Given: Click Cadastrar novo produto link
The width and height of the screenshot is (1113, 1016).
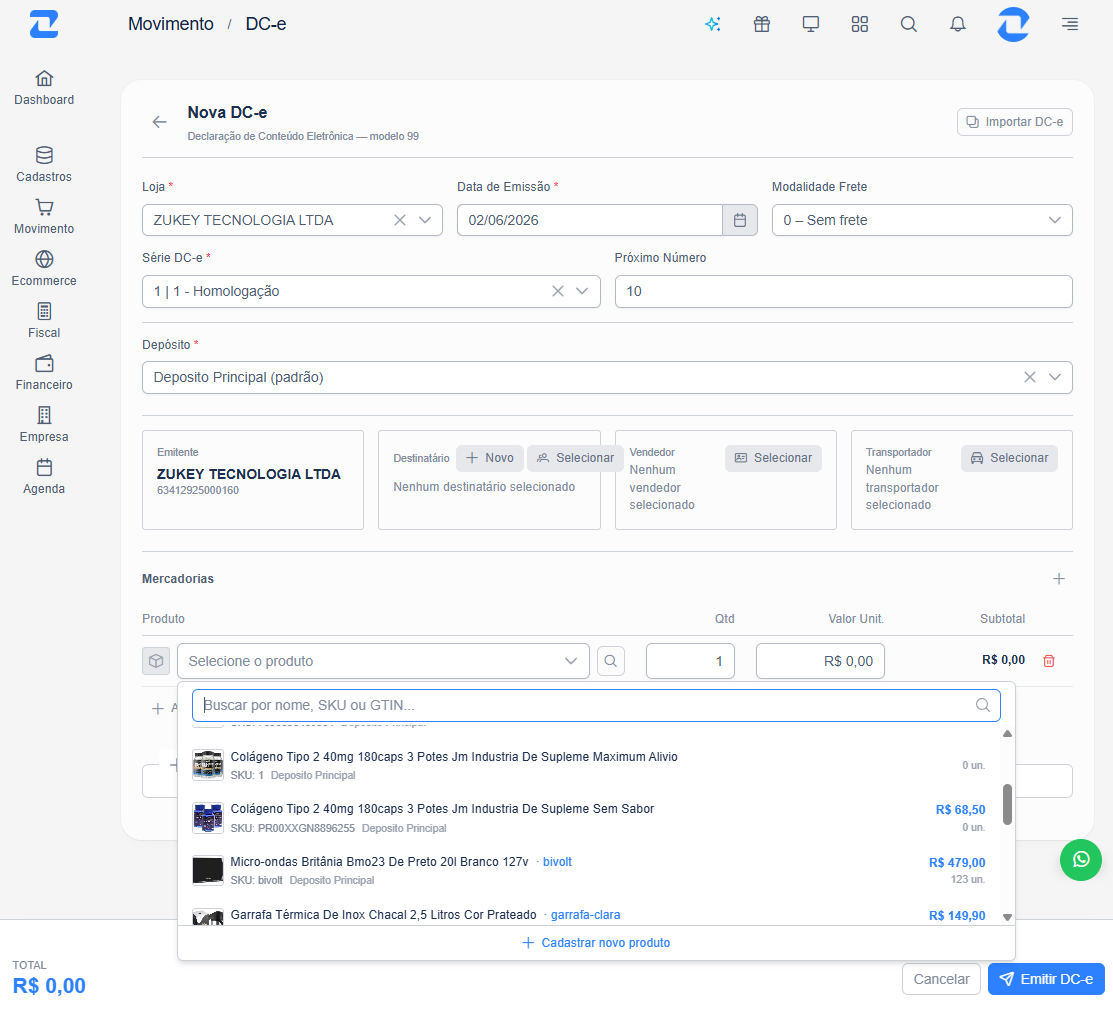Looking at the screenshot, I should [x=596, y=943].
